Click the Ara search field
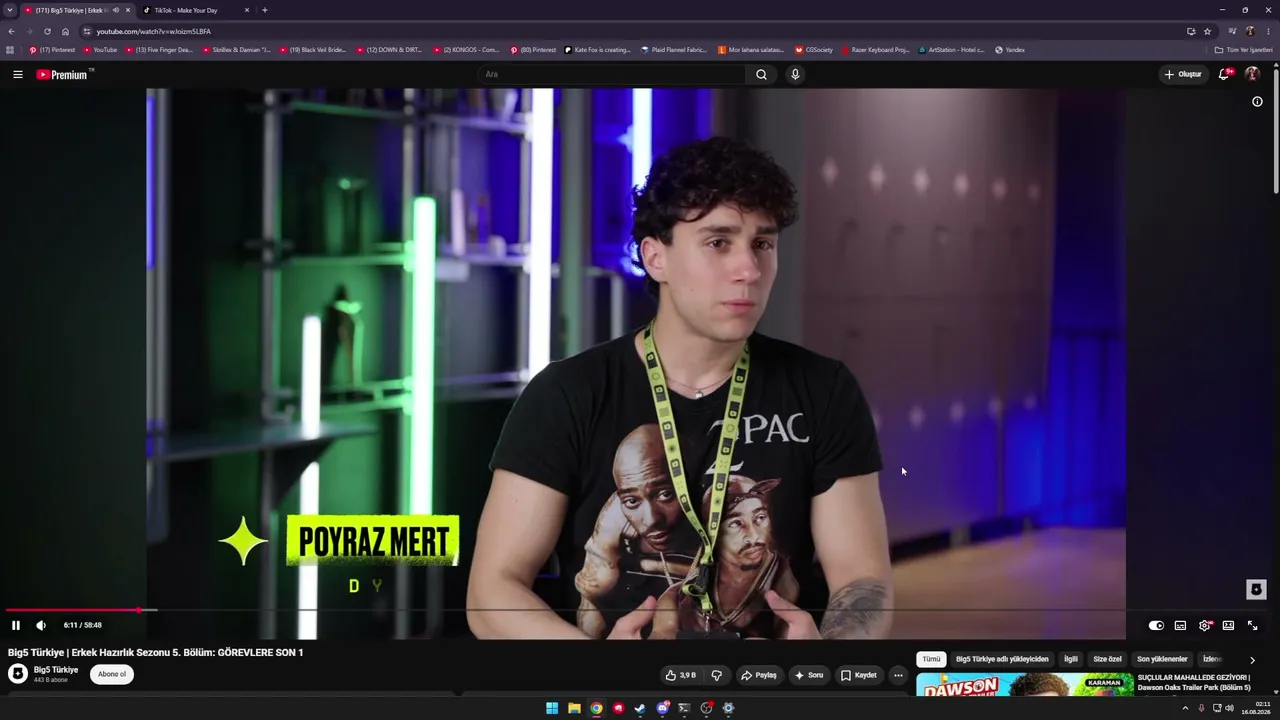The width and height of the screenshot is (1280, 720). click(x=610, y=74)
